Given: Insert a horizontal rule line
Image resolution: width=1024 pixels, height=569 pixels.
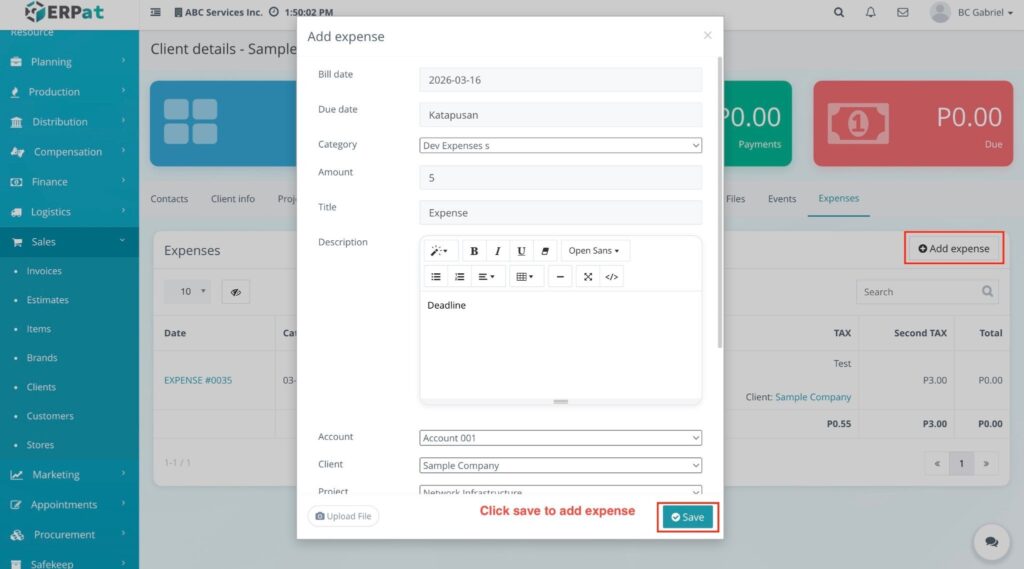Looking at the screenshot, I should click(560, 277).
